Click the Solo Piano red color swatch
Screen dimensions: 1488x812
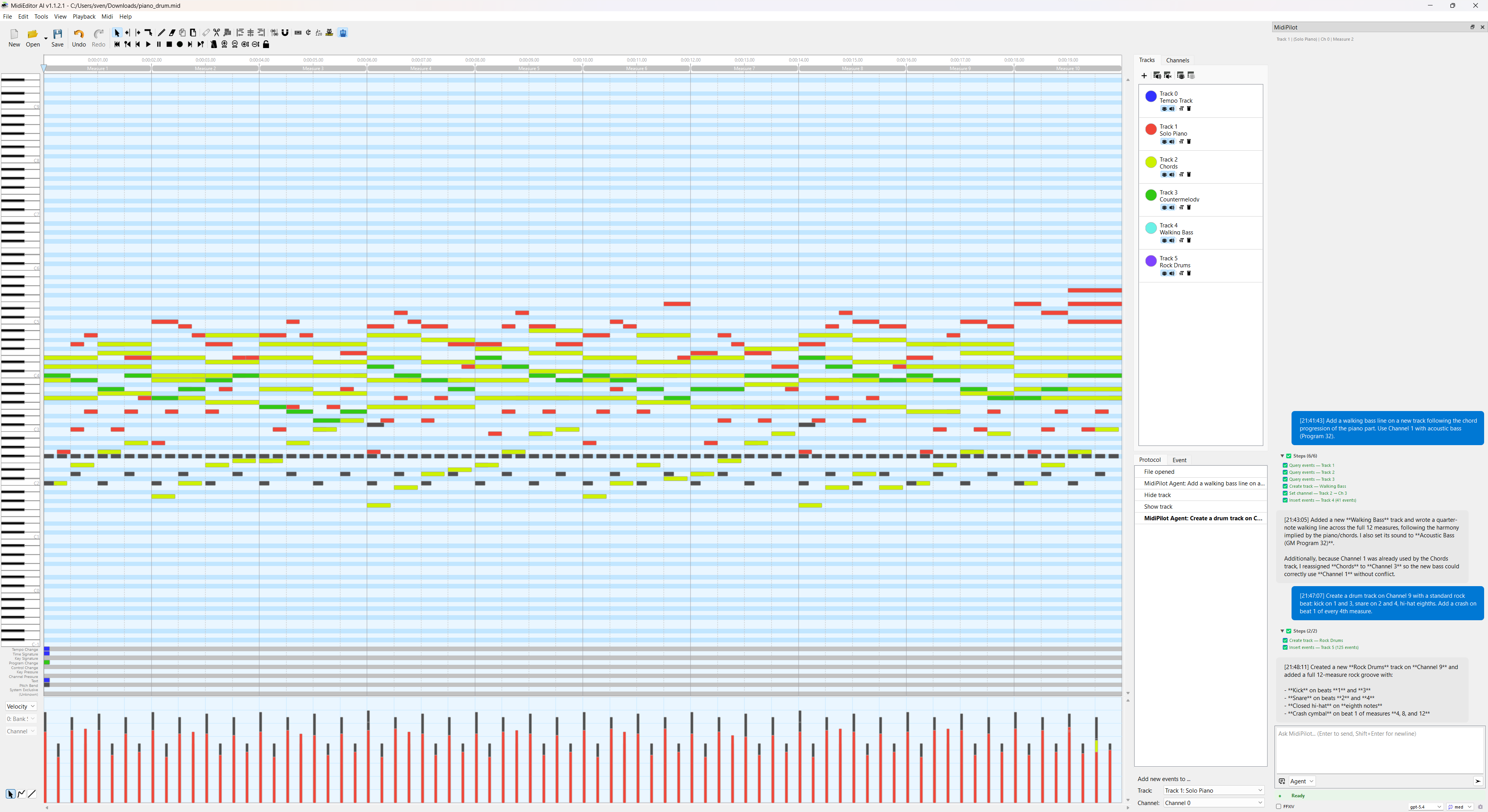click(1150, 129)
